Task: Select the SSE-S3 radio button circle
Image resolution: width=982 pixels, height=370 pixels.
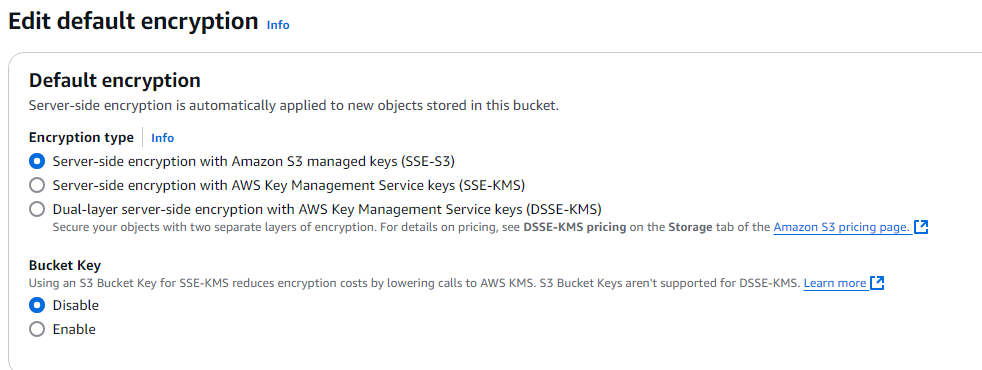Action: [37, 162]
